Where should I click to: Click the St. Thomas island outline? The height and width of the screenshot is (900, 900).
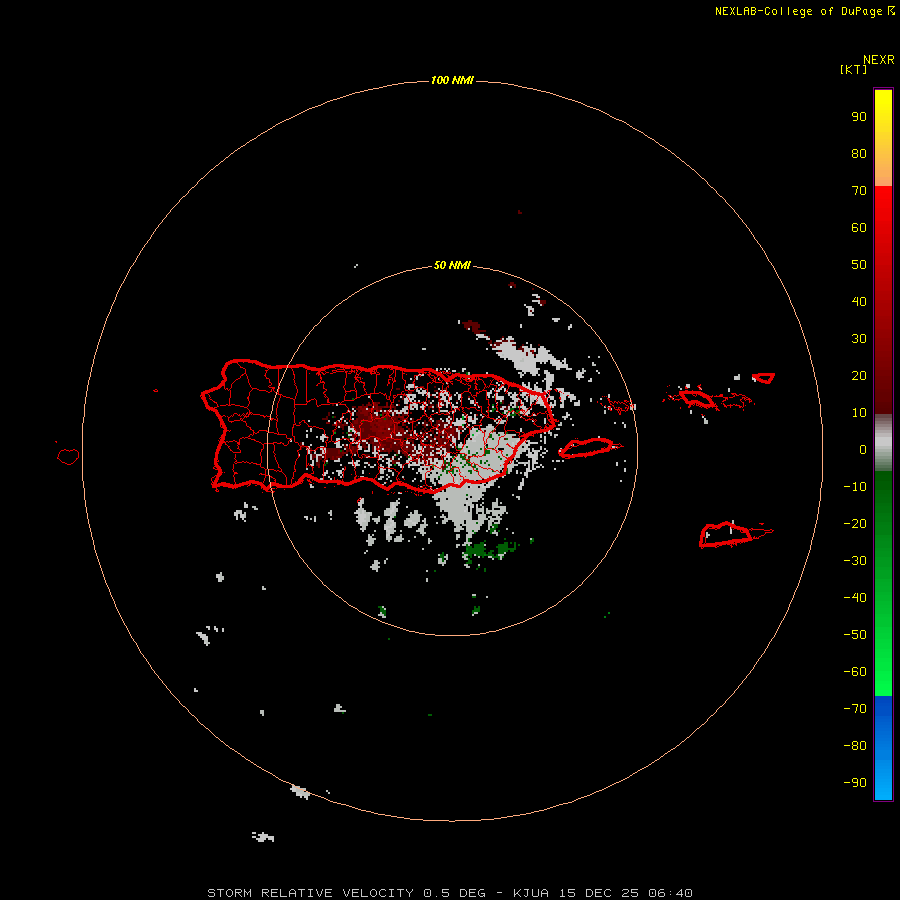[x=698, y=398]
